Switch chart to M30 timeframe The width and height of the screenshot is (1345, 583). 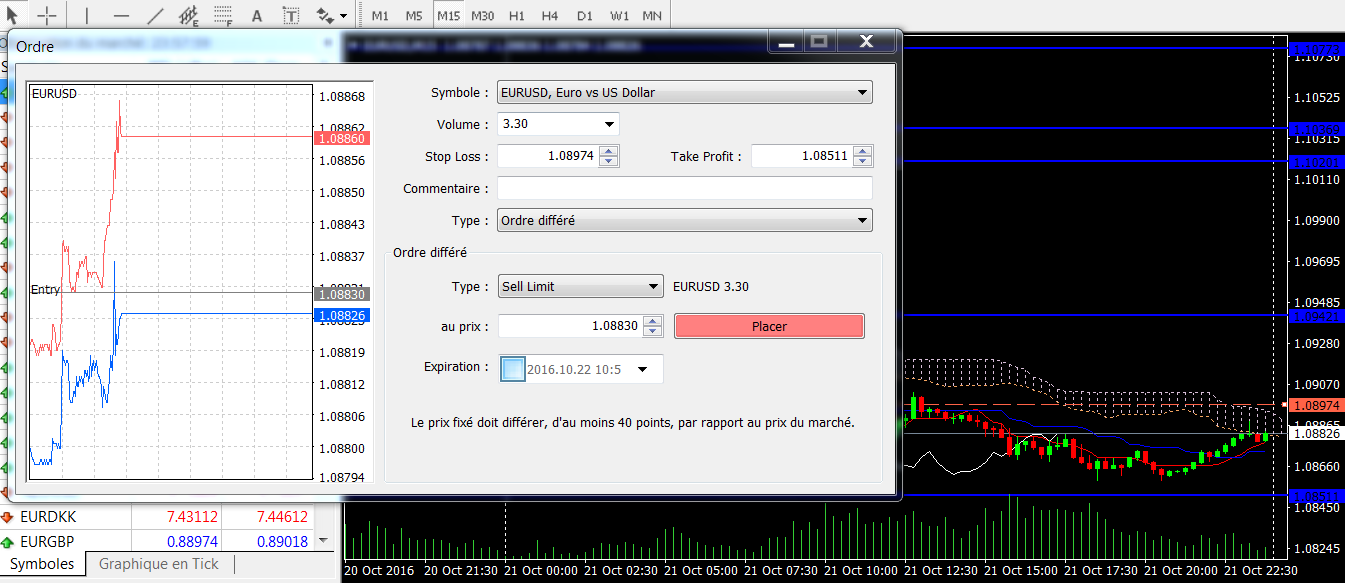click(482, 16)
